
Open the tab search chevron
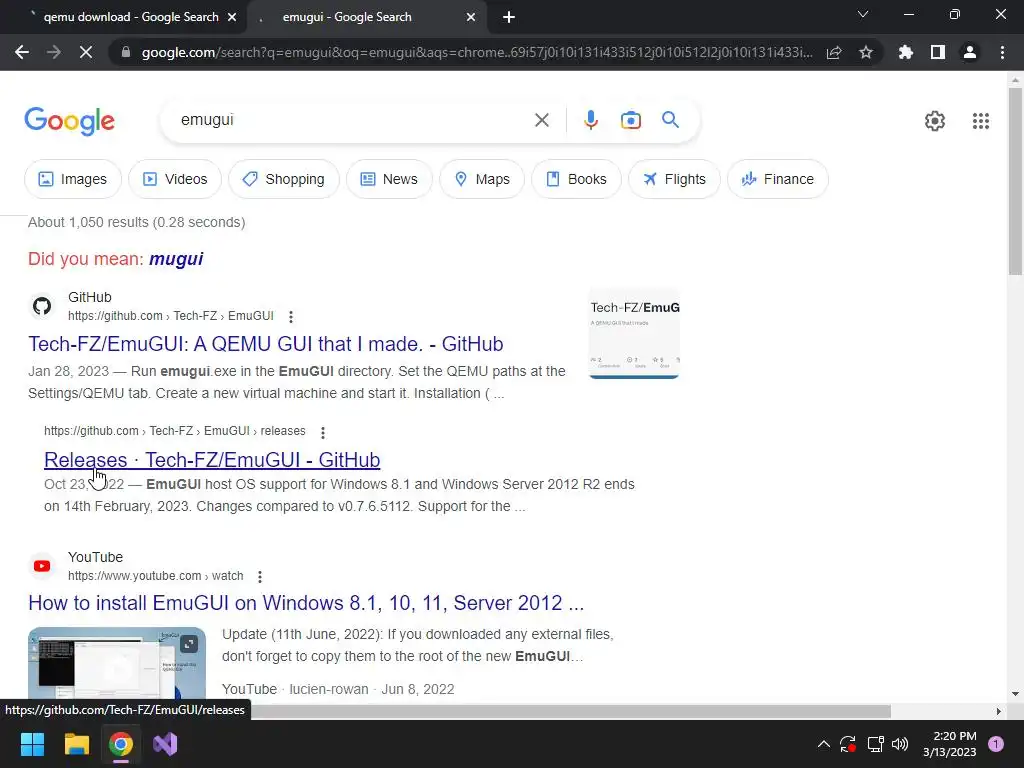(863, 14)
